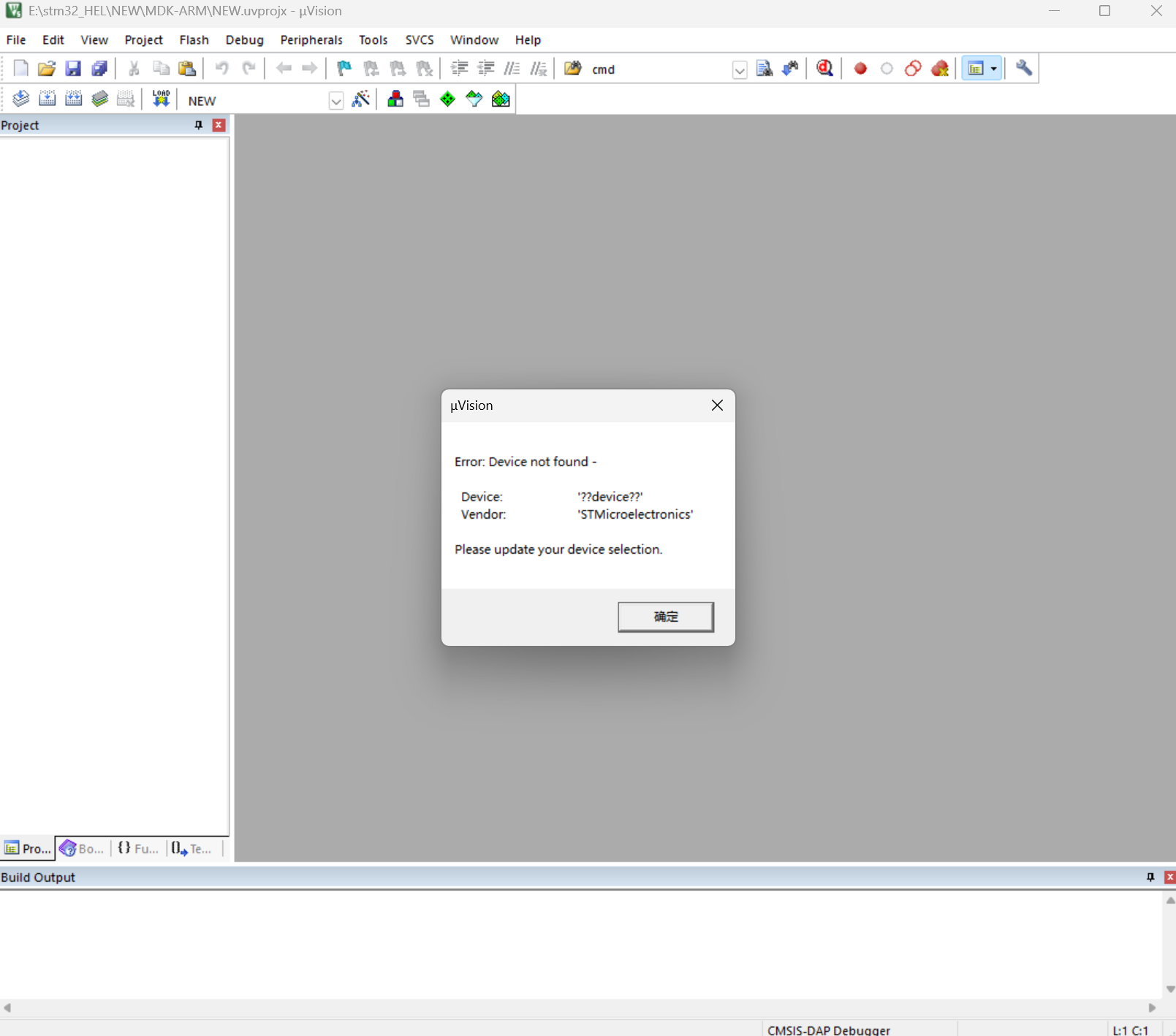Switch to the Pro... project tab
The image size is (1176, 1036).
28,848
